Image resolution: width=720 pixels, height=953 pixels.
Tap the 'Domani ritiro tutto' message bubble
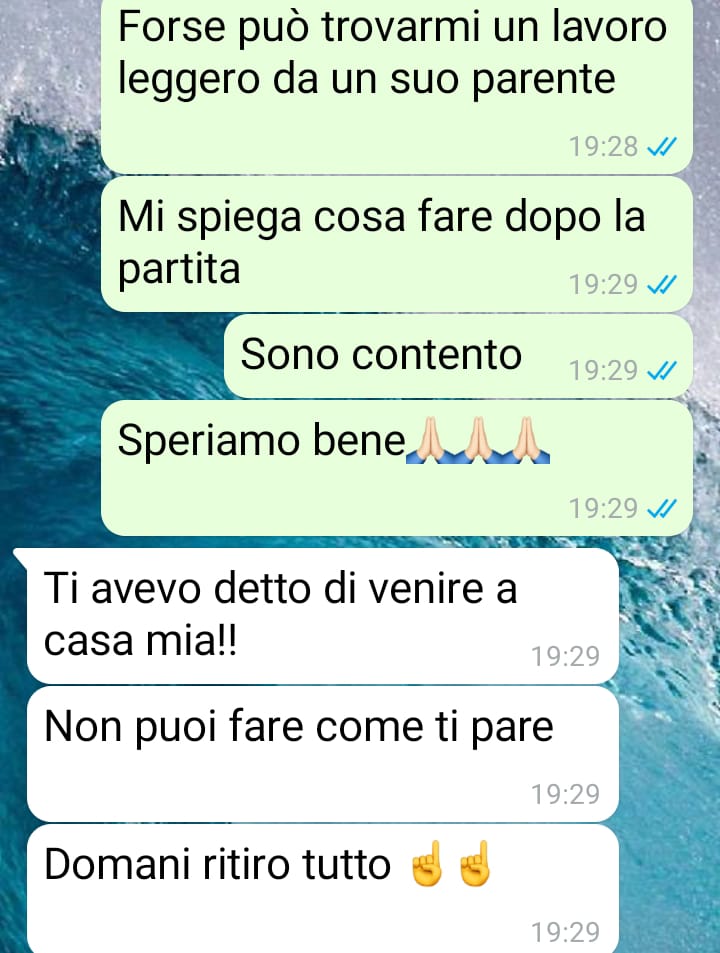tap(323, 889)
